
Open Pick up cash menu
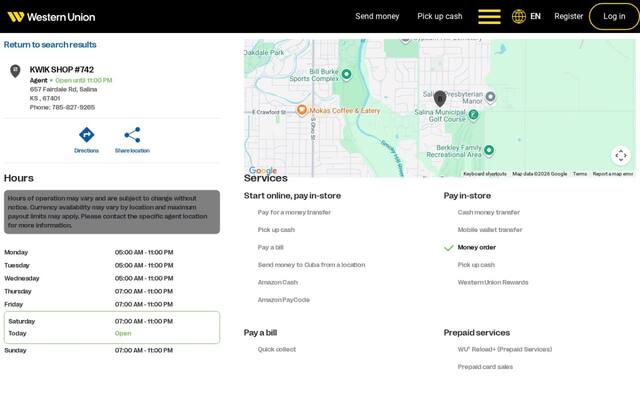(x=440, y=16)
